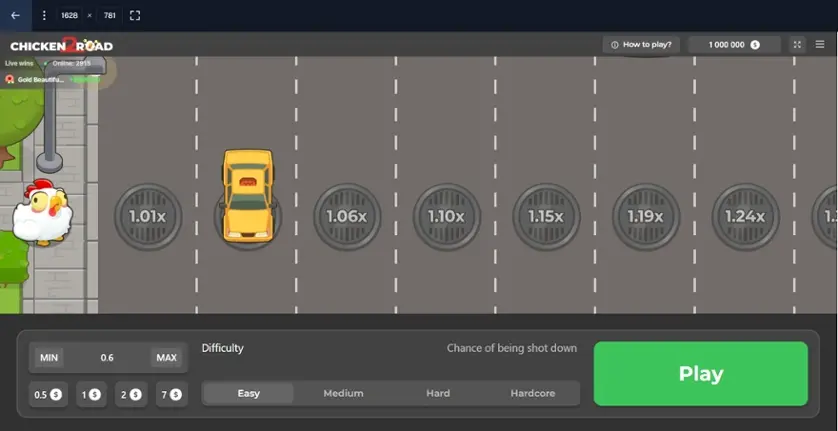Click the 1.10x manhole multiplier
This screenshot has width=838, height=431.
coord(446,216)
